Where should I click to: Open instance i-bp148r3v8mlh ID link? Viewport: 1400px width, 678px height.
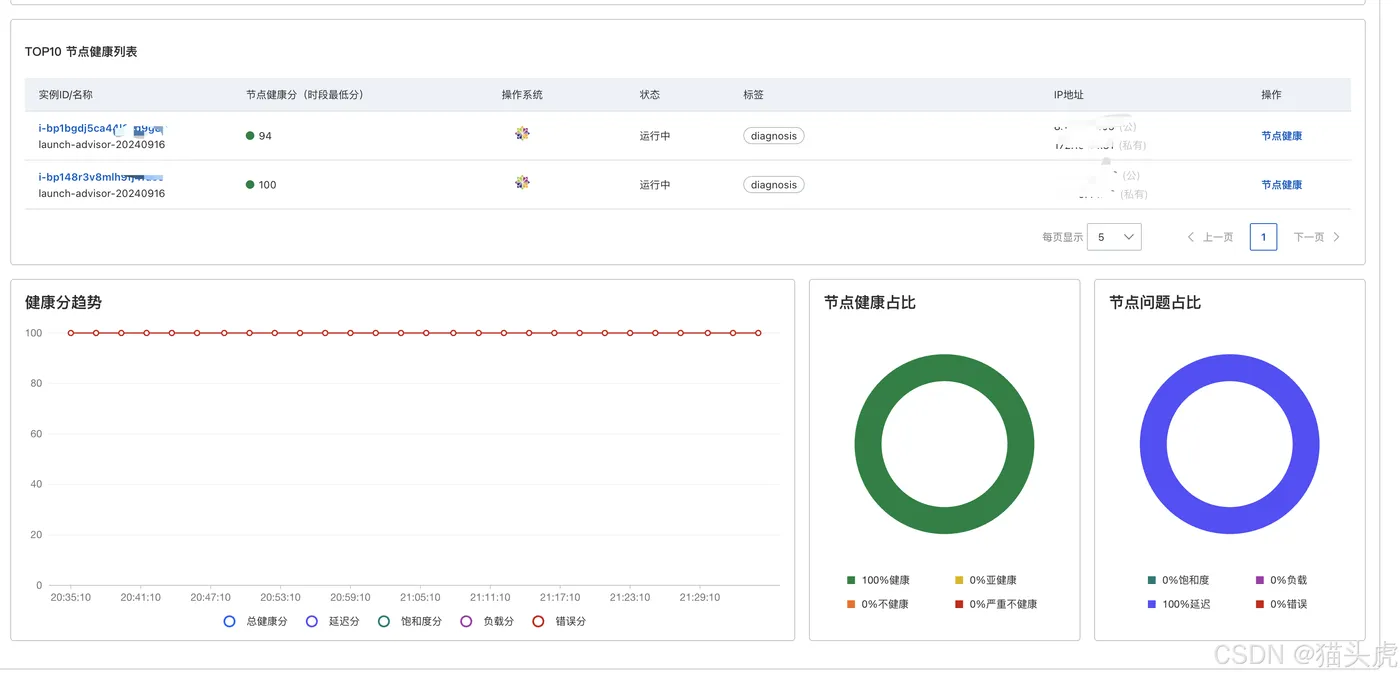tap(101, 177)
